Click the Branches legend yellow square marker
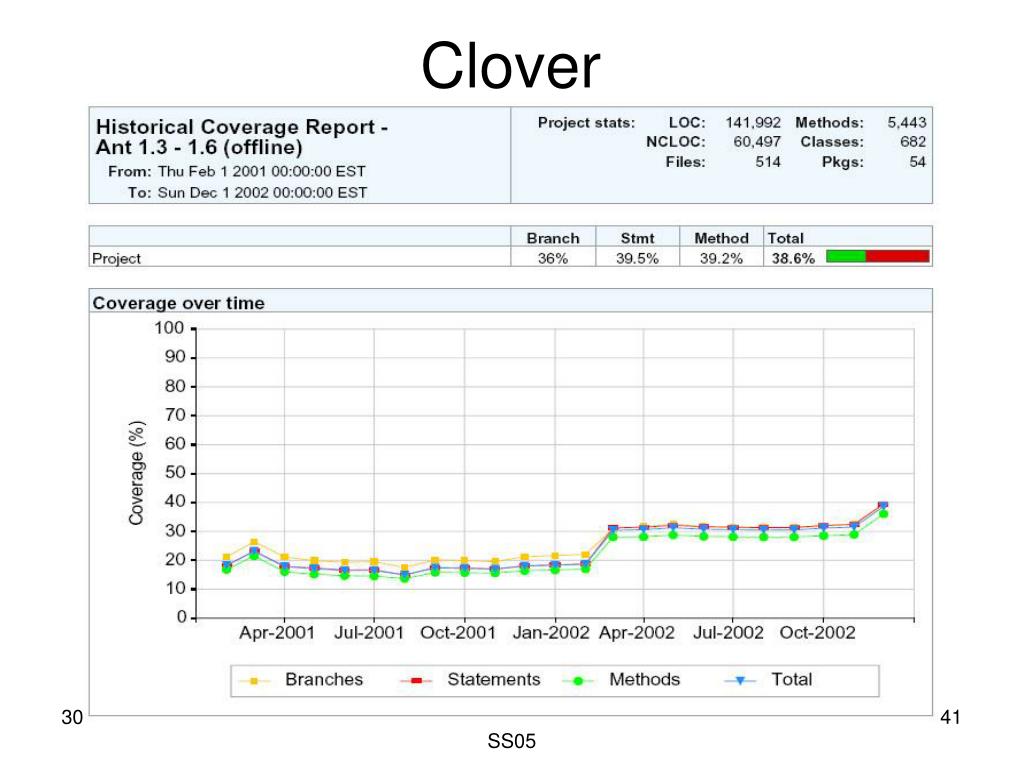The width and height of the screenshot is (1024, 768). (254, 681)
